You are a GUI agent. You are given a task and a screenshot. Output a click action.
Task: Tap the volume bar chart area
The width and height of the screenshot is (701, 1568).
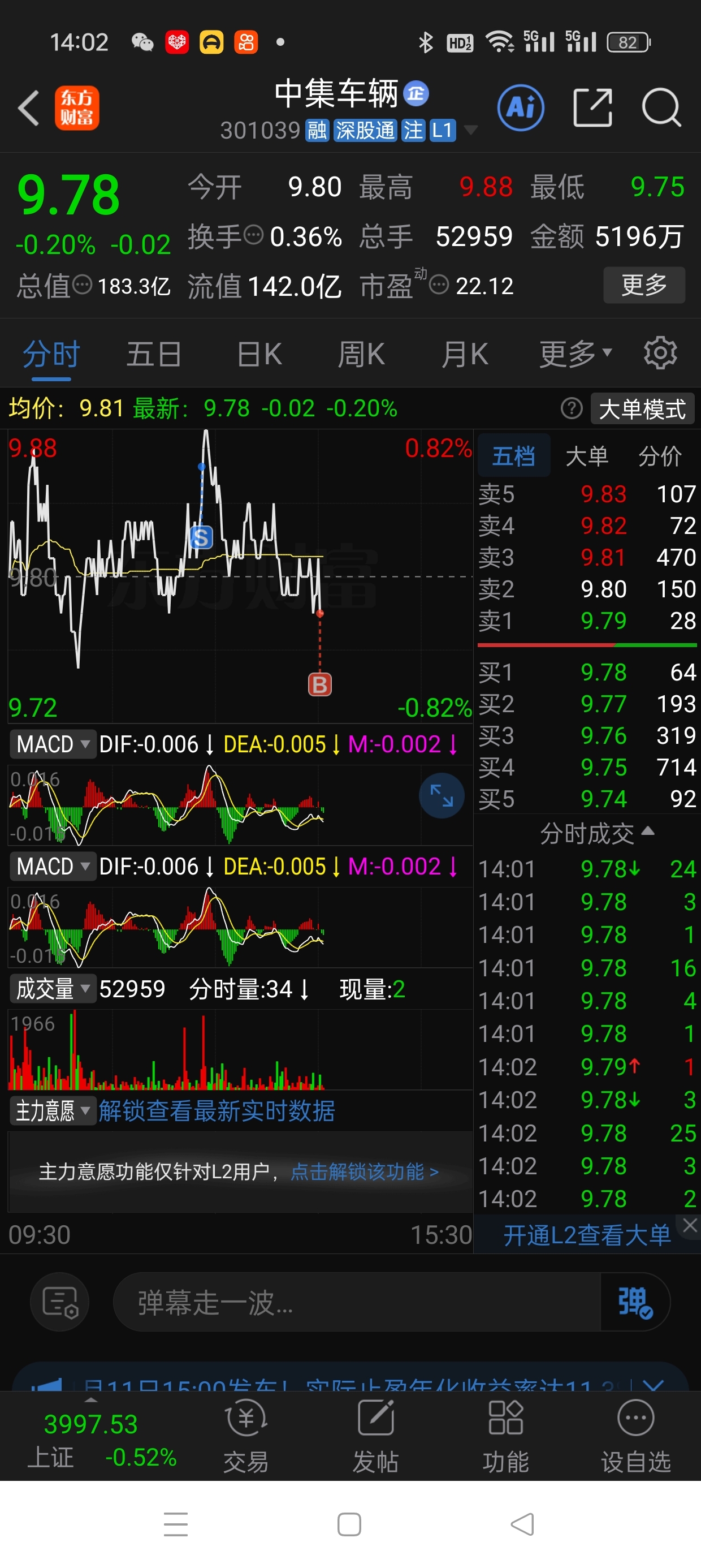[240, 1049]
